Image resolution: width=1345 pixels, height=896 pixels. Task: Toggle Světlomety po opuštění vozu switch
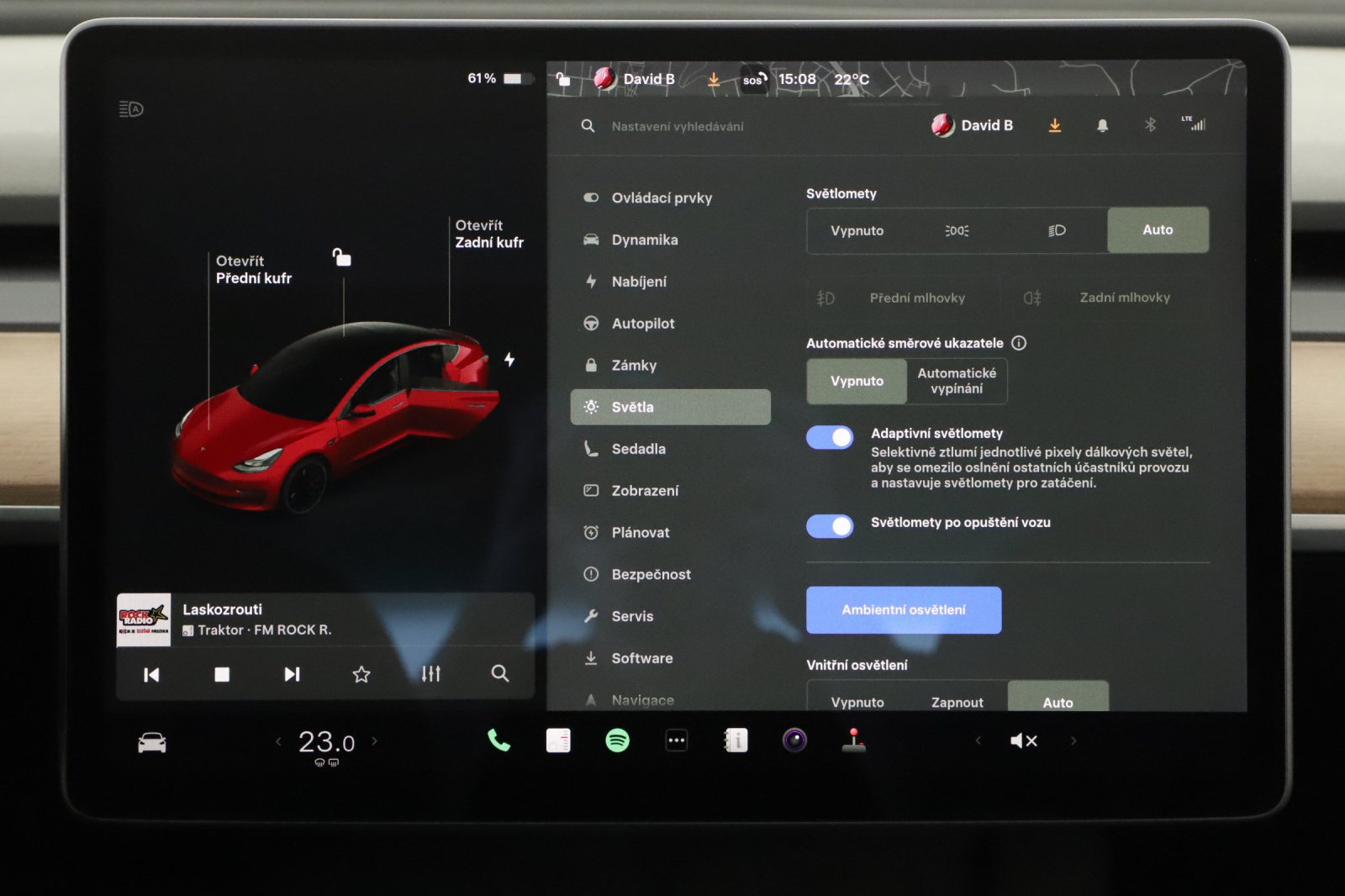point(830,526)
